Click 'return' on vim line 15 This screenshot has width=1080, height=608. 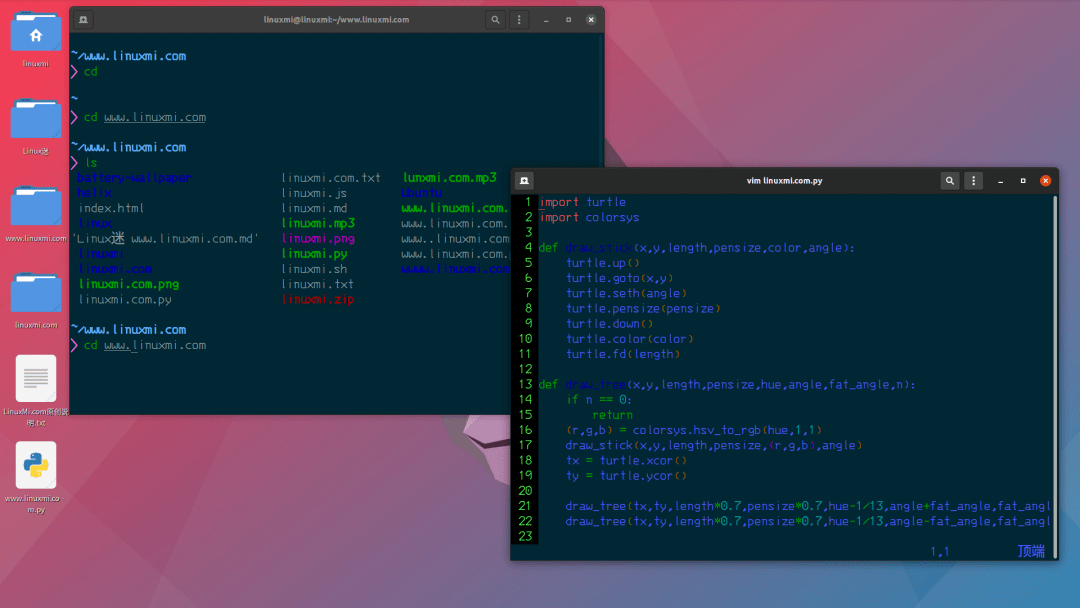612,415
